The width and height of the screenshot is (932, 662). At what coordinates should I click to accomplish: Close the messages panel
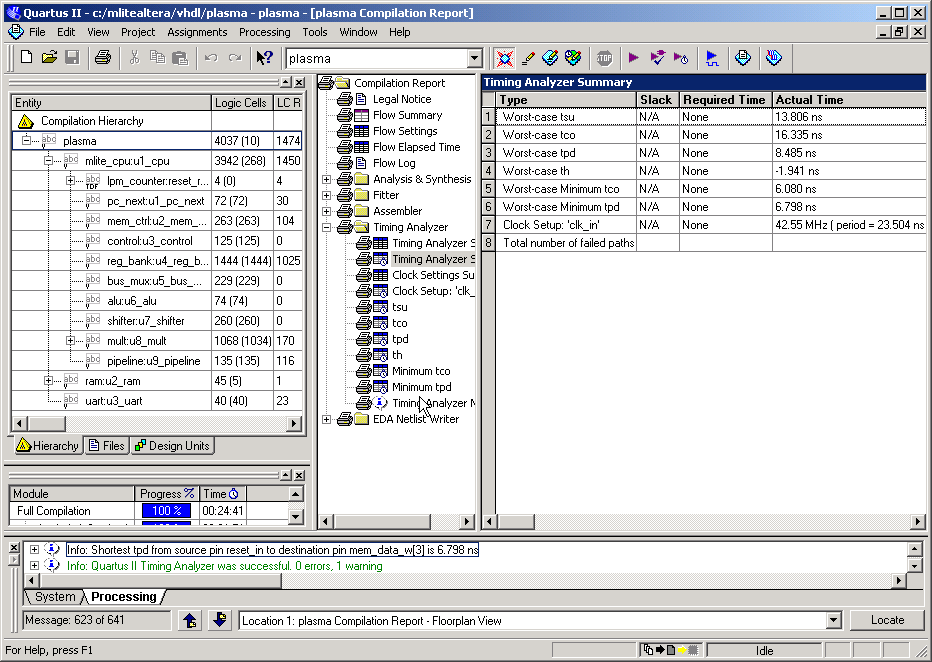(14, 547)
